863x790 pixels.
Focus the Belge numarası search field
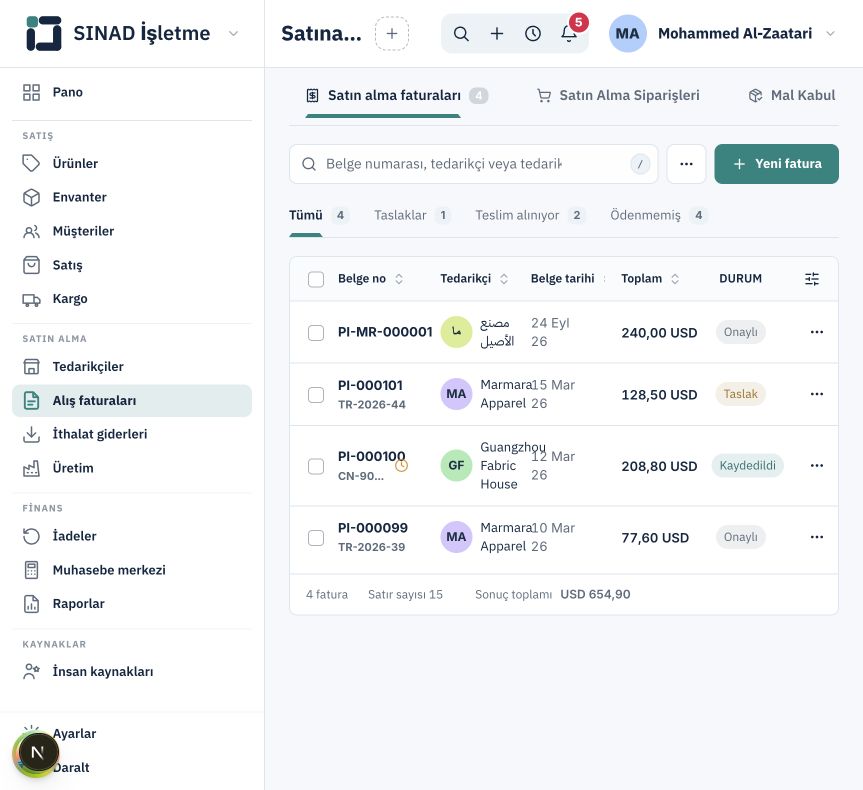[x=473, y=164]
